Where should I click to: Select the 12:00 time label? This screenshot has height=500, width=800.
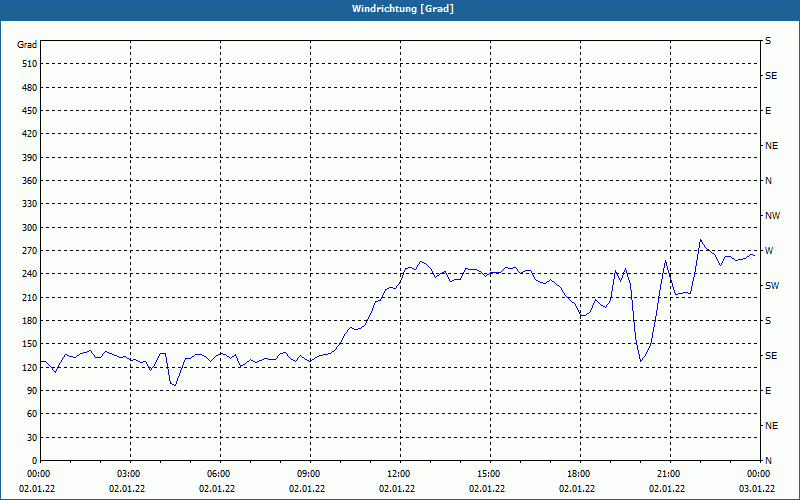[x=400, y=474]
